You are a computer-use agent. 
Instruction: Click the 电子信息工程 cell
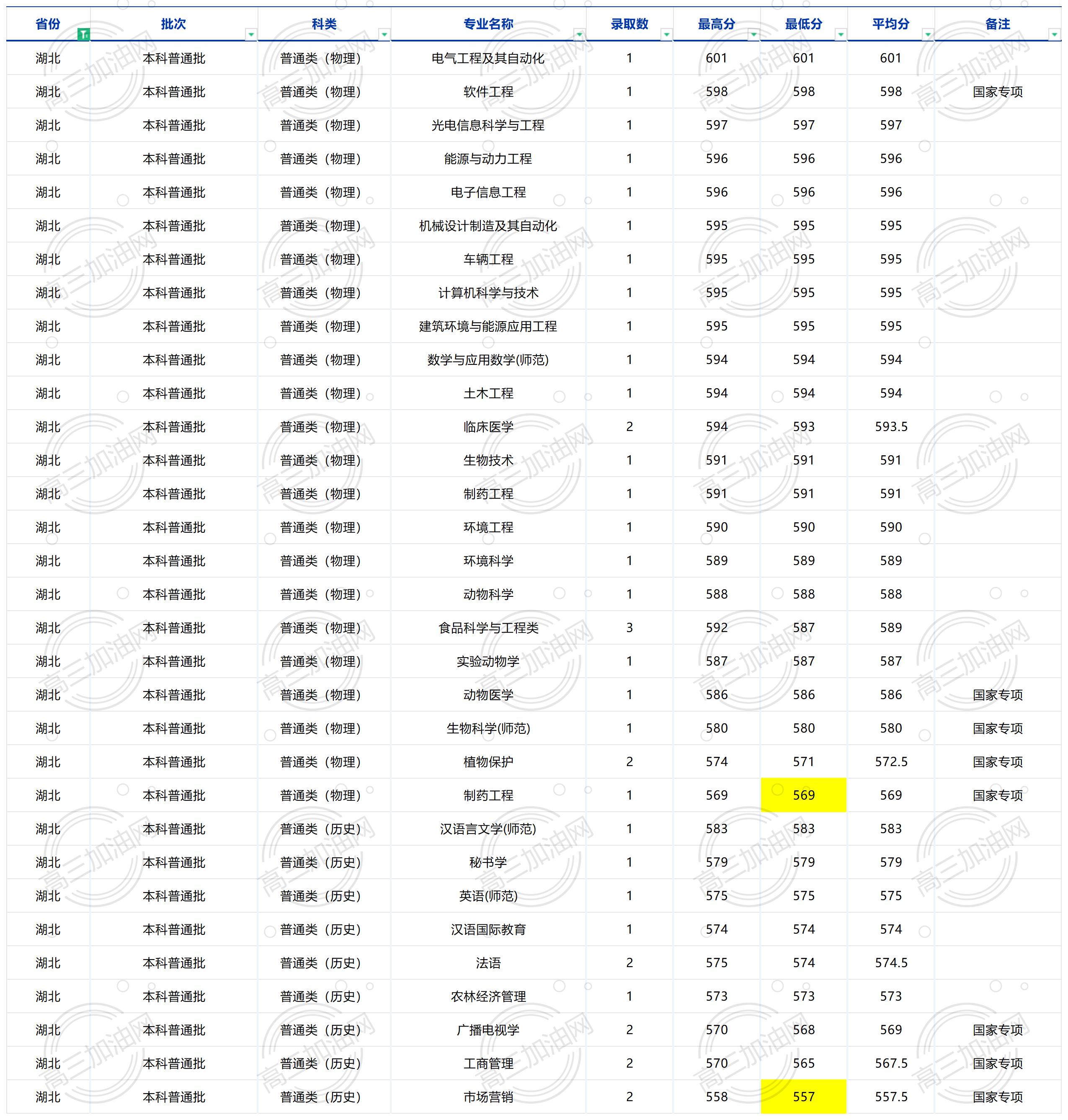coord(488,192)
